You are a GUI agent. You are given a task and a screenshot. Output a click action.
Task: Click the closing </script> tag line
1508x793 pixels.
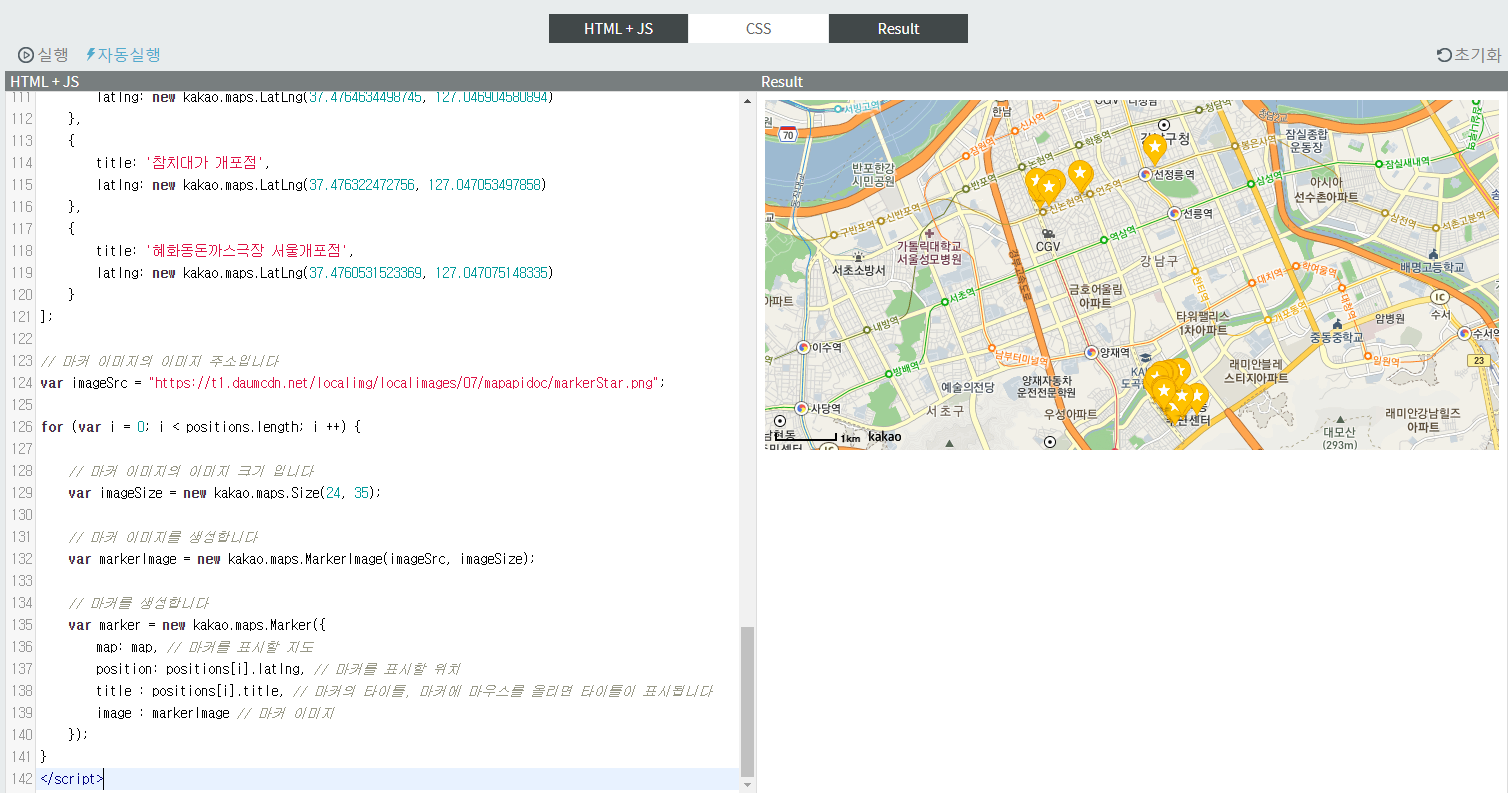click(x=71, y=779)
